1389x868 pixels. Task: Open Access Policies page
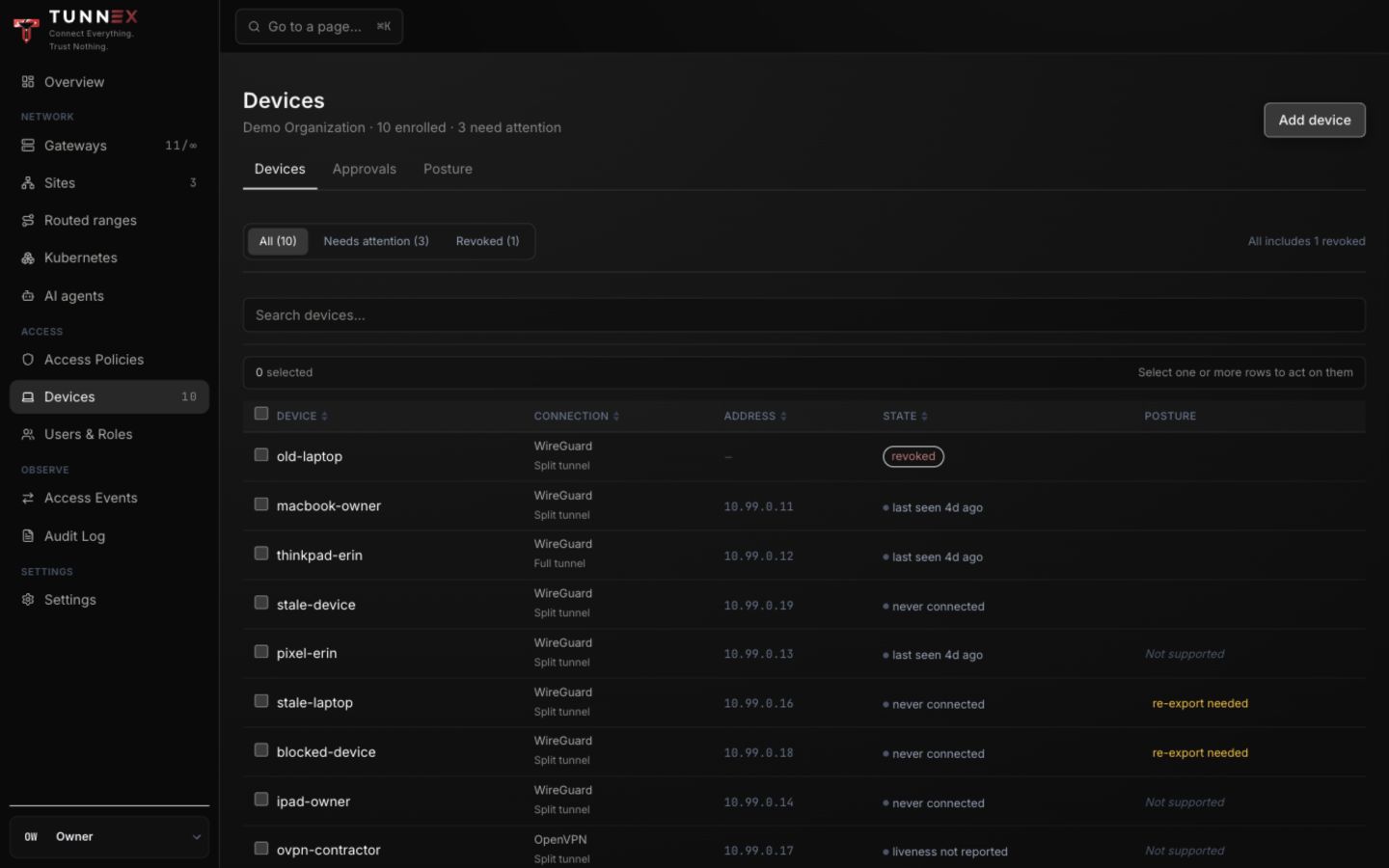[109, 359]
